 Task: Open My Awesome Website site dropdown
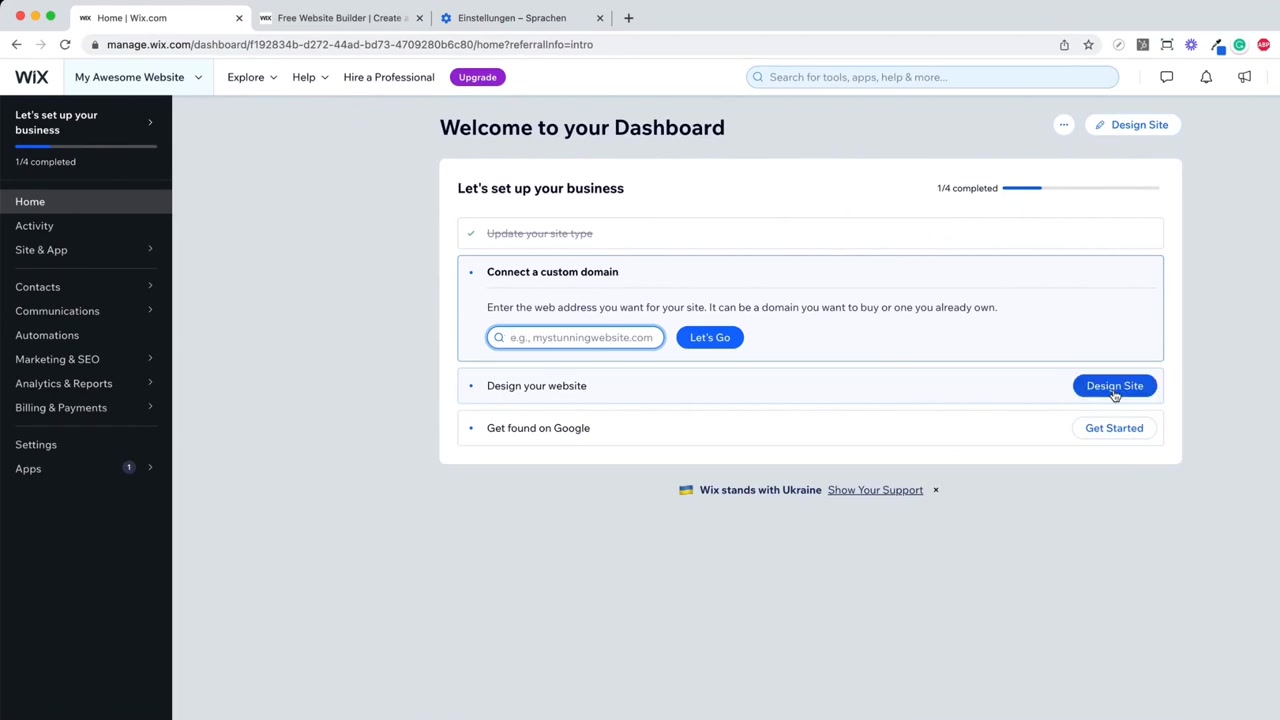[x=138, y=77]
